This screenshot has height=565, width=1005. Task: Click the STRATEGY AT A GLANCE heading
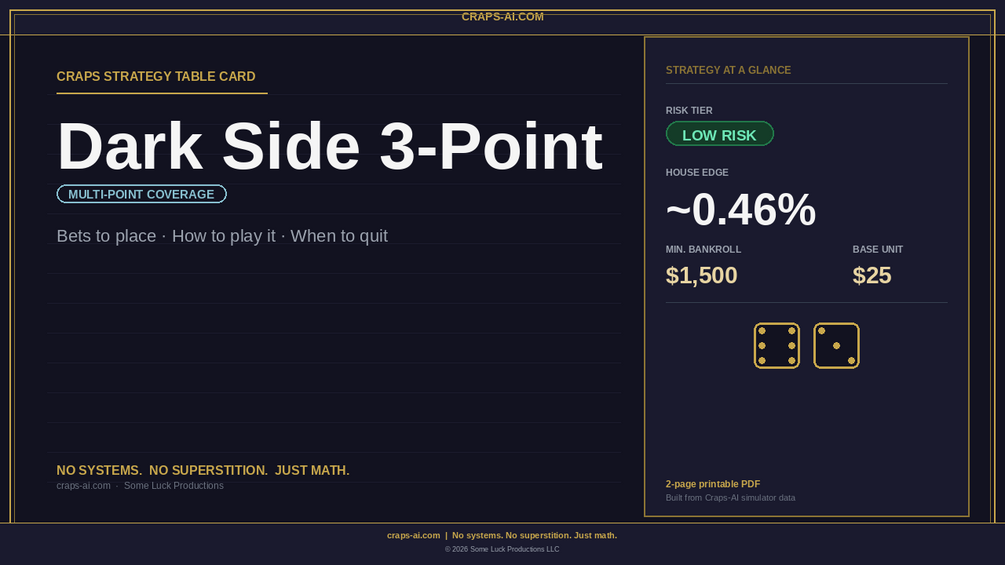coord(728,70)
